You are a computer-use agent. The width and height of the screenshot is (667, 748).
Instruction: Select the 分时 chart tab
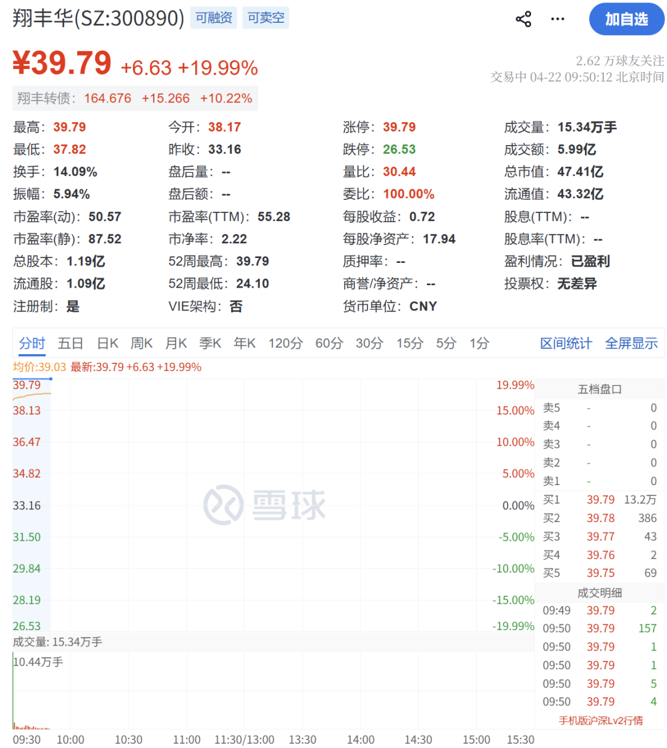pyautogui.click(x=32, y=343)
